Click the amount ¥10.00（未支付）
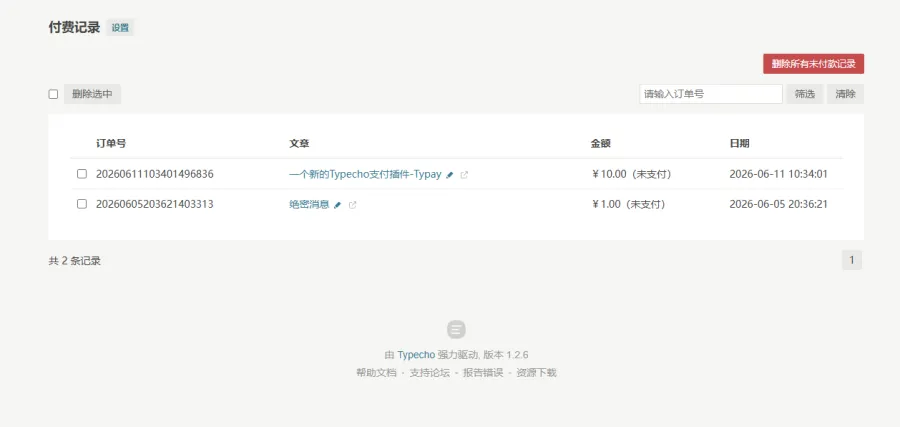 [x=631, y=174]
